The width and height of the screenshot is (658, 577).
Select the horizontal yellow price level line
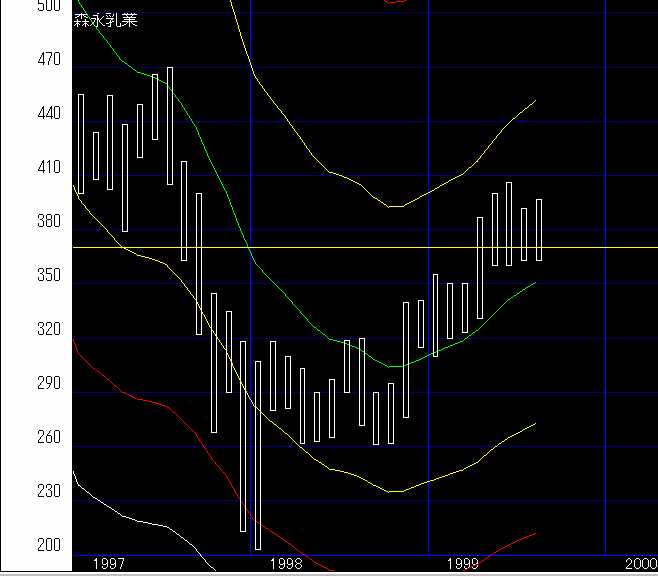tap(600, 246)
